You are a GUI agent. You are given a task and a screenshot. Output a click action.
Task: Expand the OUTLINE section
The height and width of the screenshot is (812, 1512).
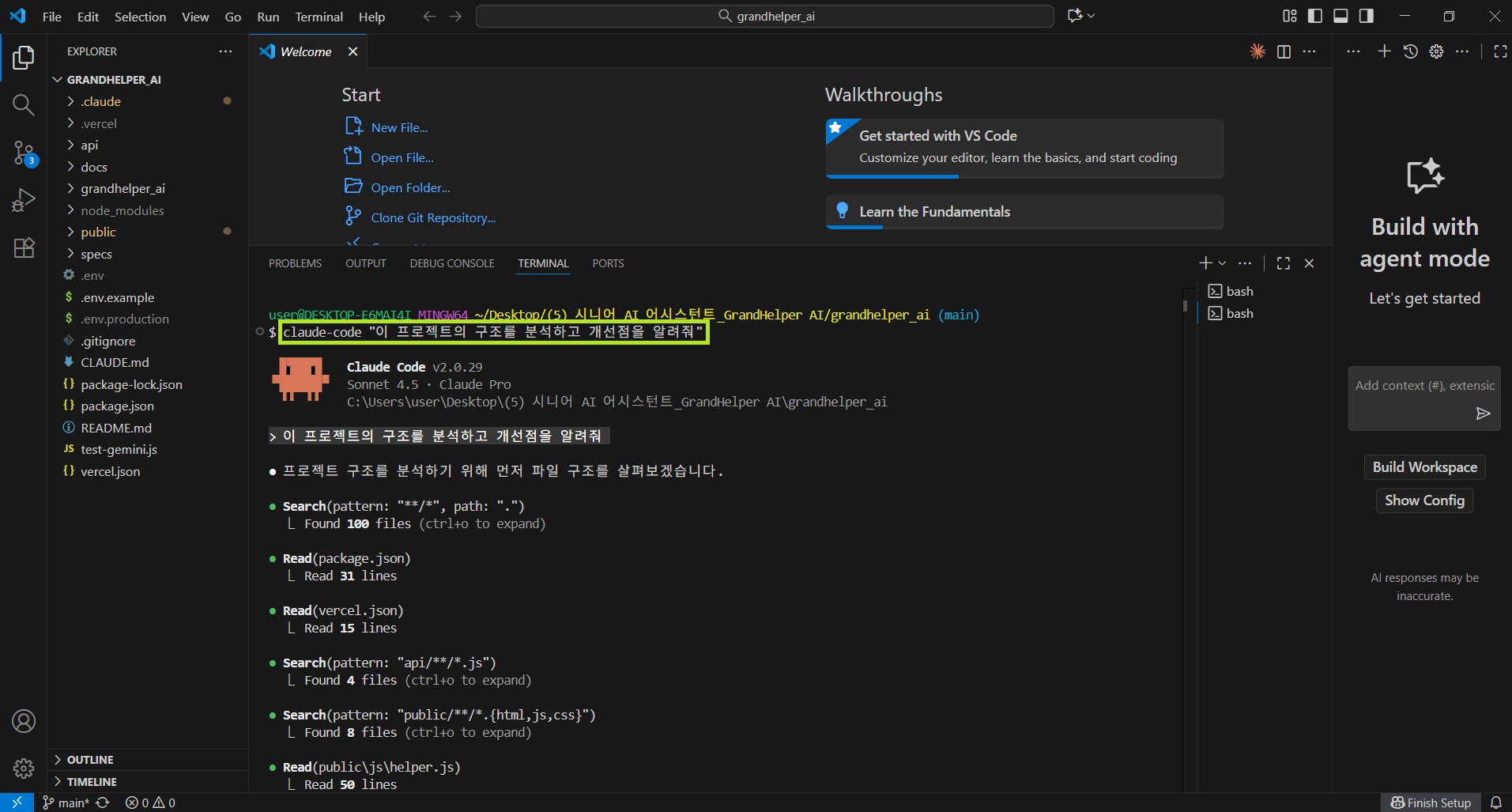(90, 760)
